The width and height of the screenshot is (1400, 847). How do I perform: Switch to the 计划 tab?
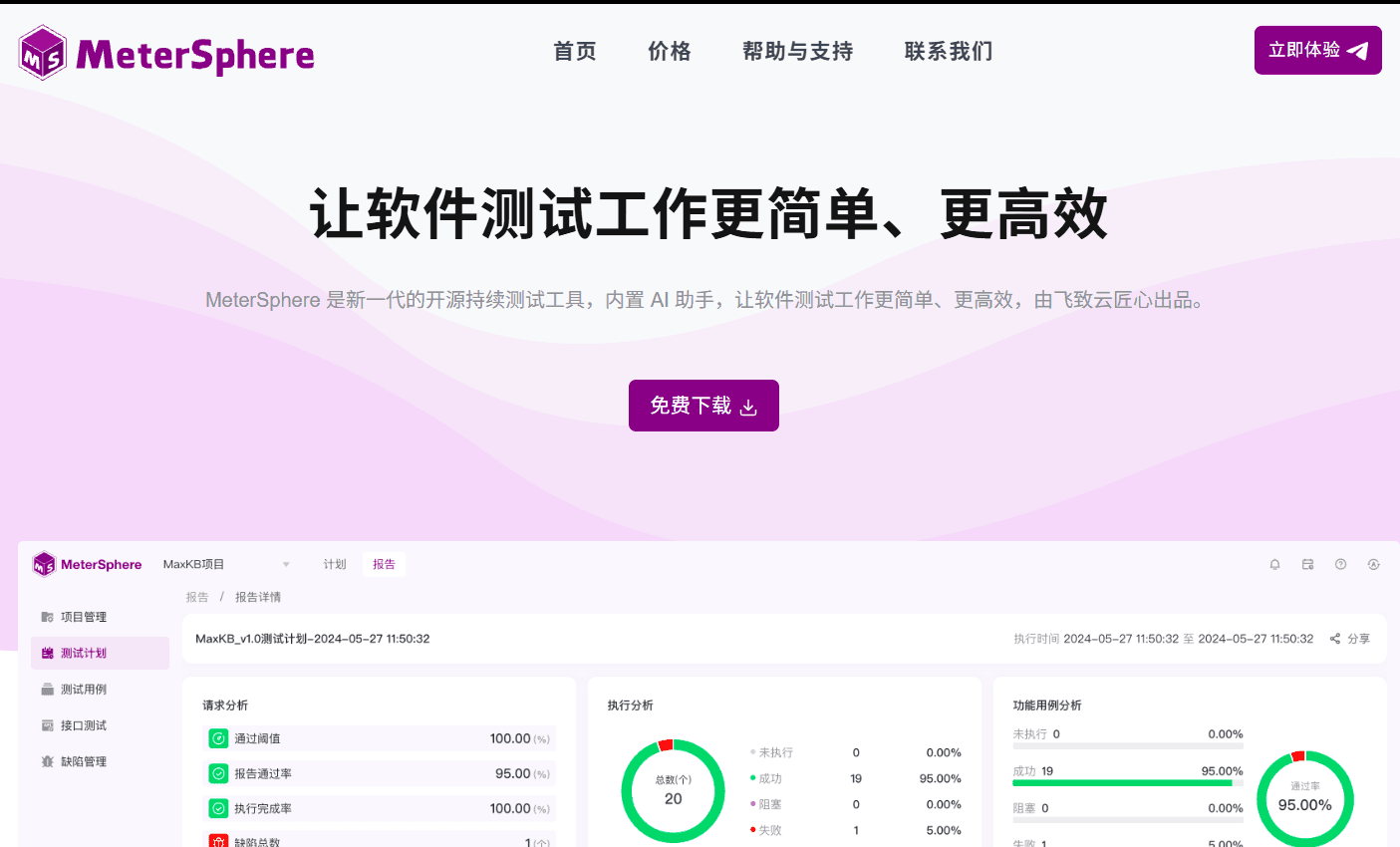click(335, 564)
